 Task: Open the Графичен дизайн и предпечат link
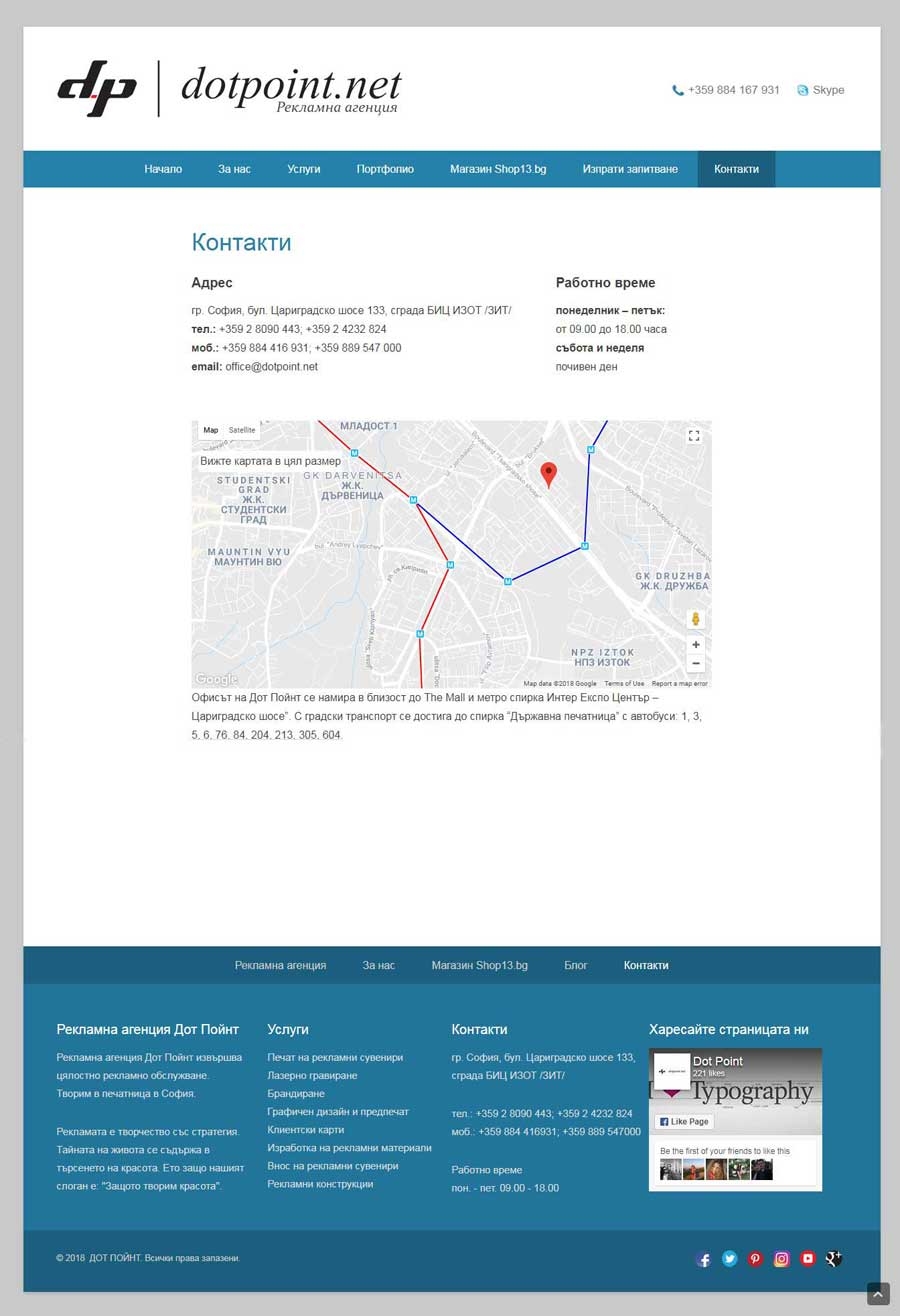(338, 1111)
